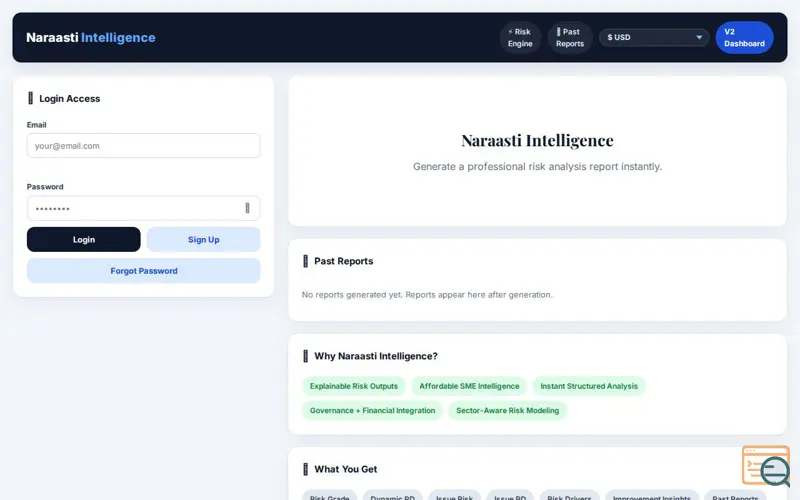Focus the Password input field

pyautogui.click(x=143, y=208)
